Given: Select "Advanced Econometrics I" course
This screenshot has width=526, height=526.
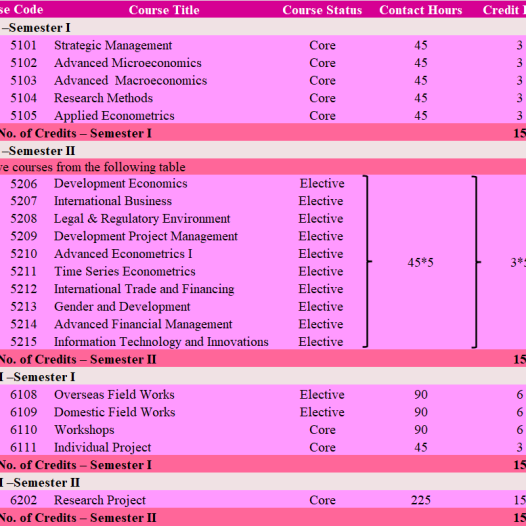Looking at the screenshot, I should (x=123, y=254).
